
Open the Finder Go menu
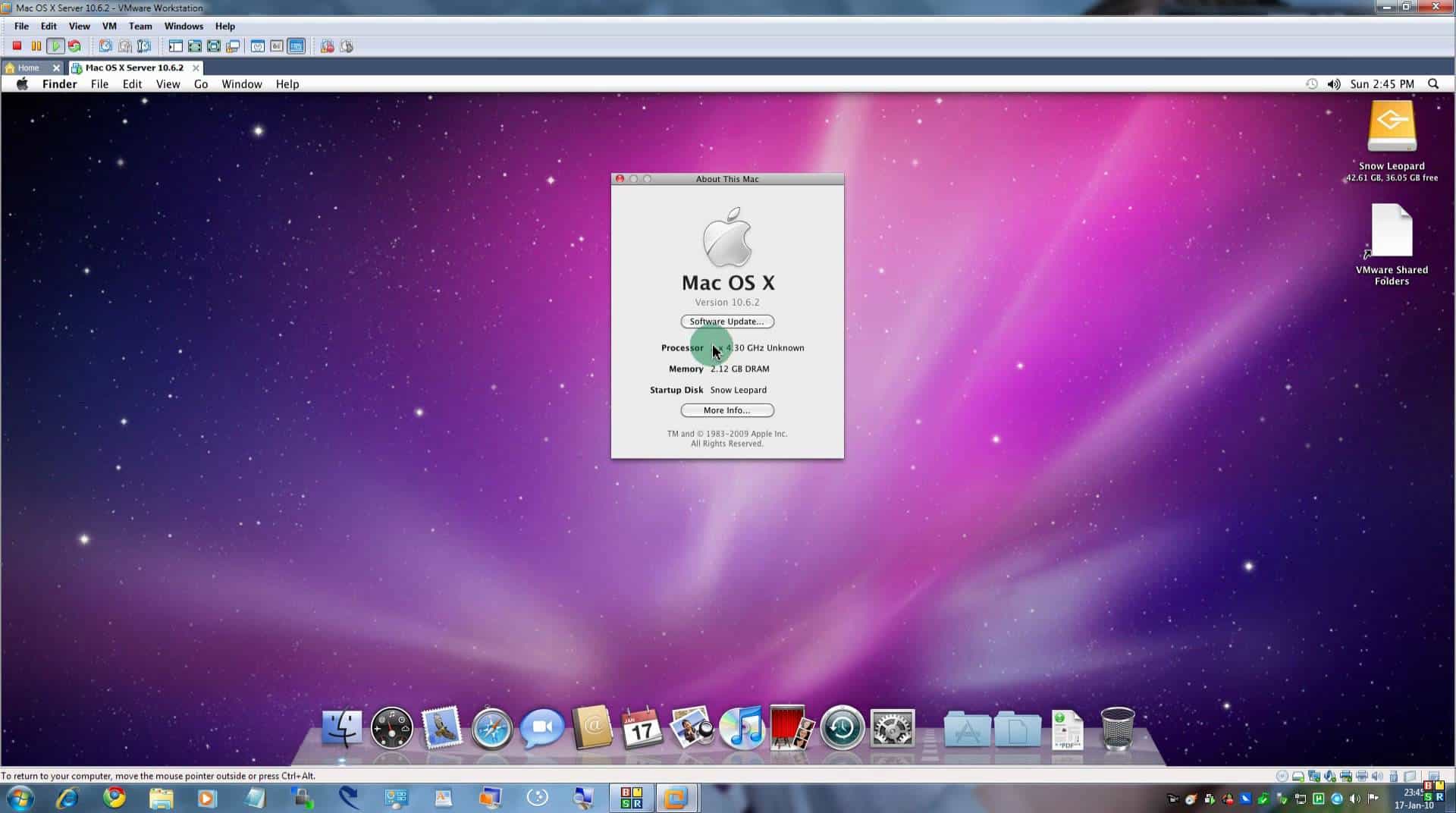coord(200,83)
